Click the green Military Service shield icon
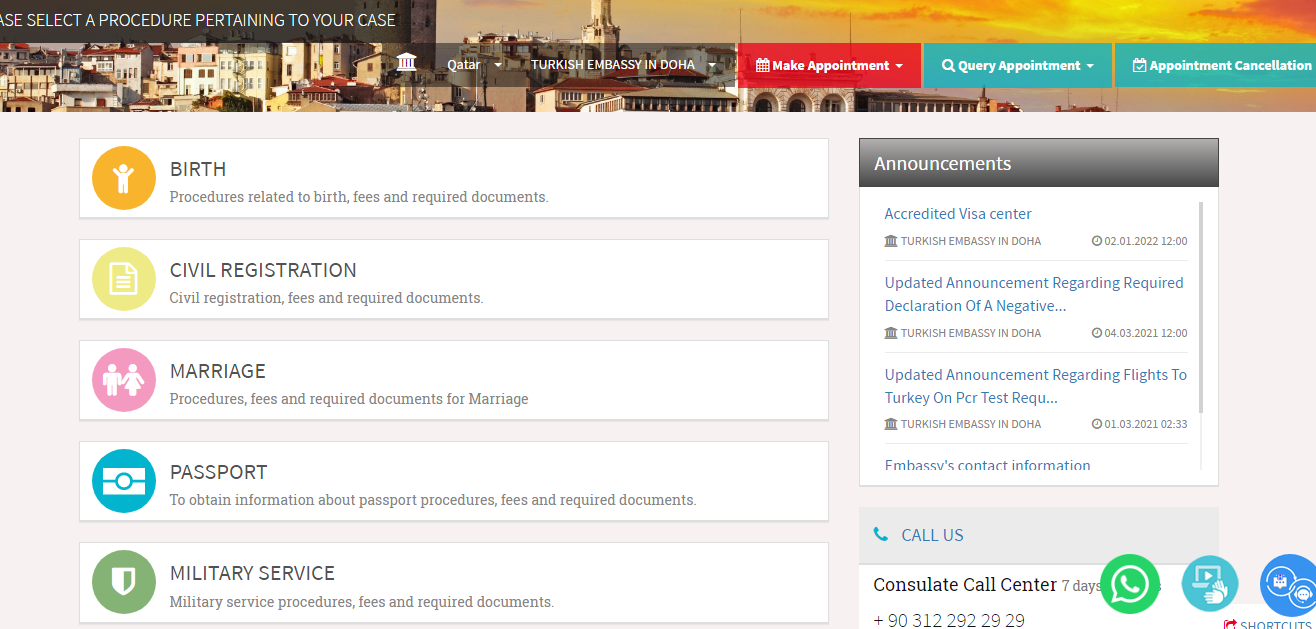The width and height of the screenshot is (1316, 629). tap(123, 582)
